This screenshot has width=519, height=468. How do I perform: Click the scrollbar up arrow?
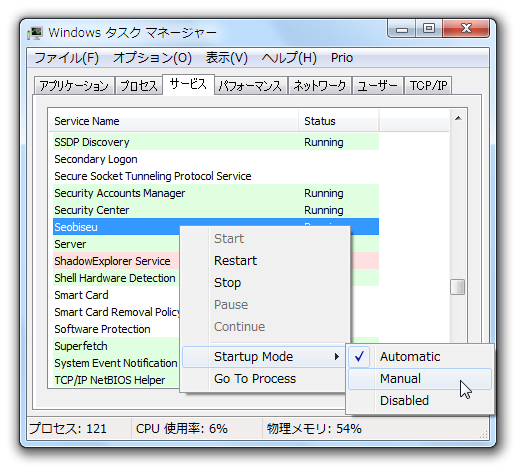458,118
